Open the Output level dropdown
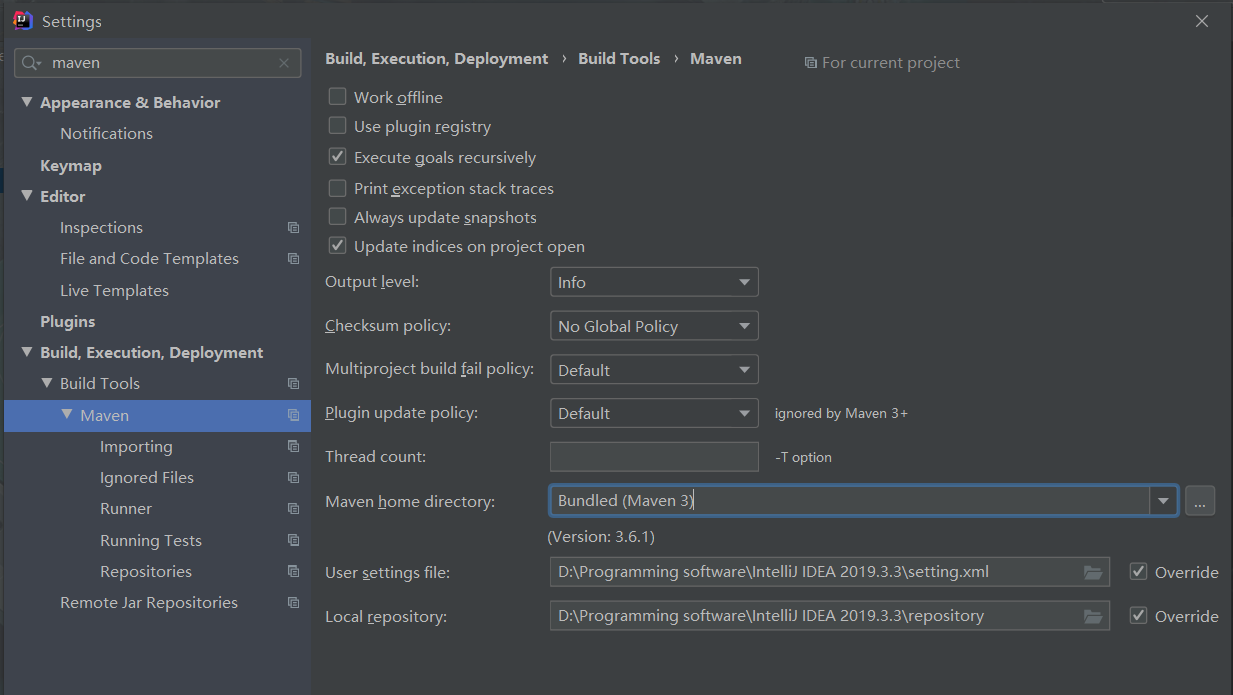 click(654, 283)
